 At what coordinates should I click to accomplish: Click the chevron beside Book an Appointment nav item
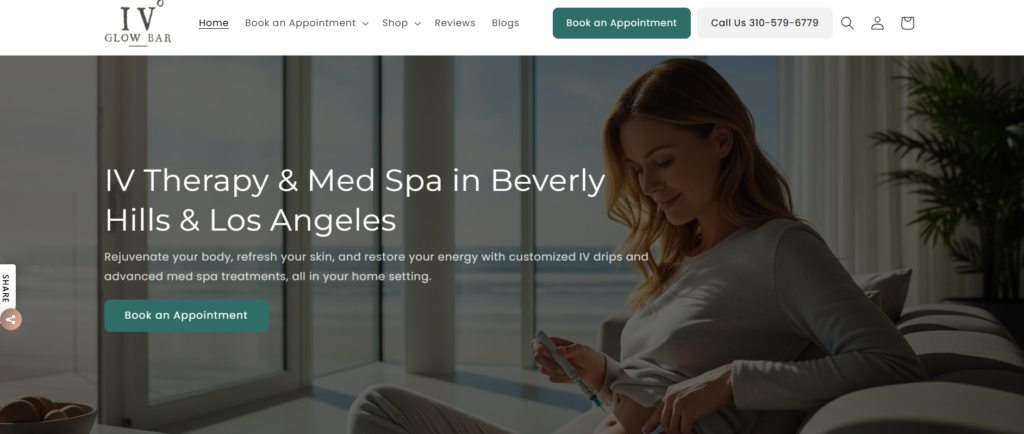click(365, 23)
